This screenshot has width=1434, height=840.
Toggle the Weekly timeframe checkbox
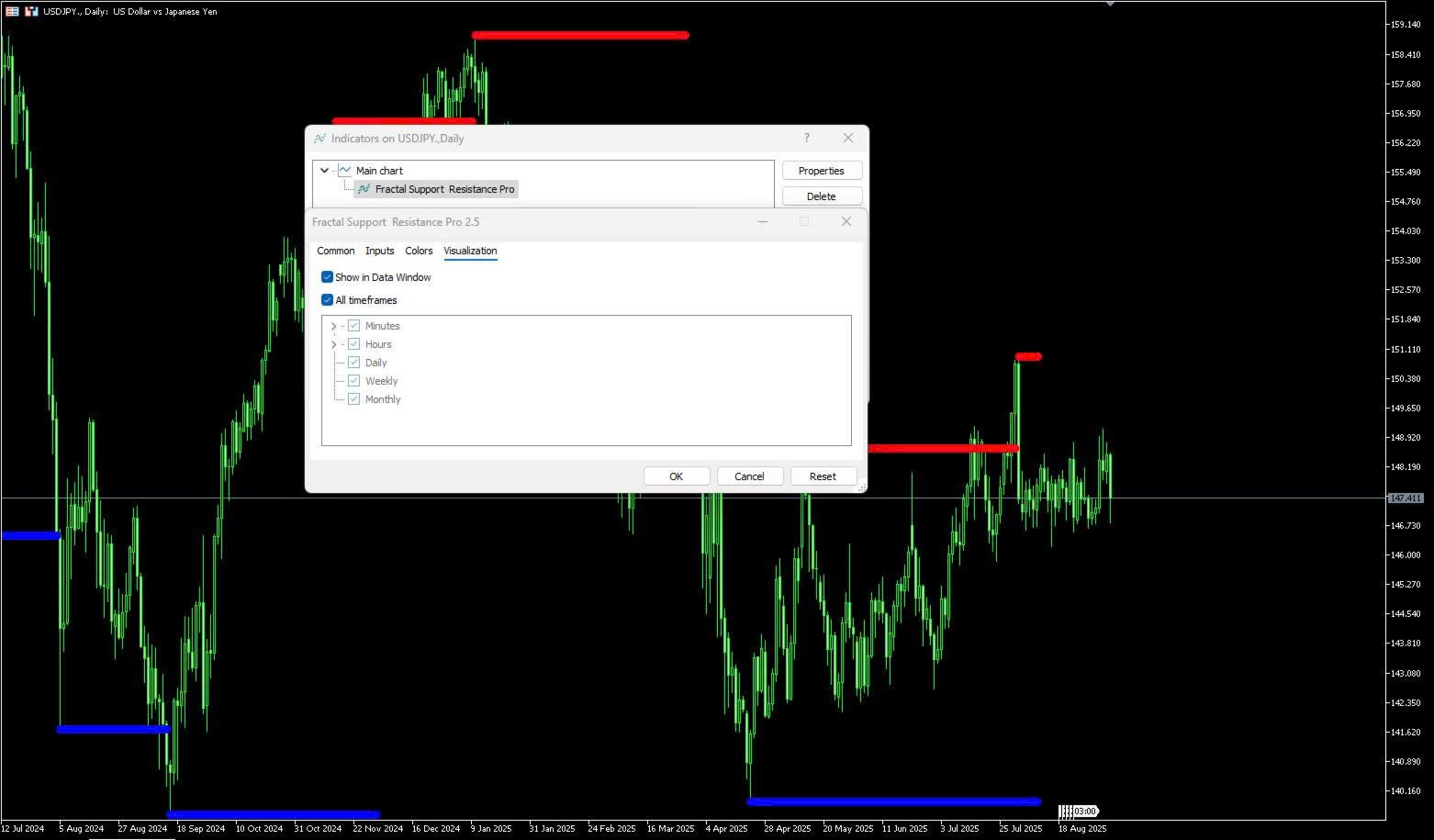tap(353, 381)
